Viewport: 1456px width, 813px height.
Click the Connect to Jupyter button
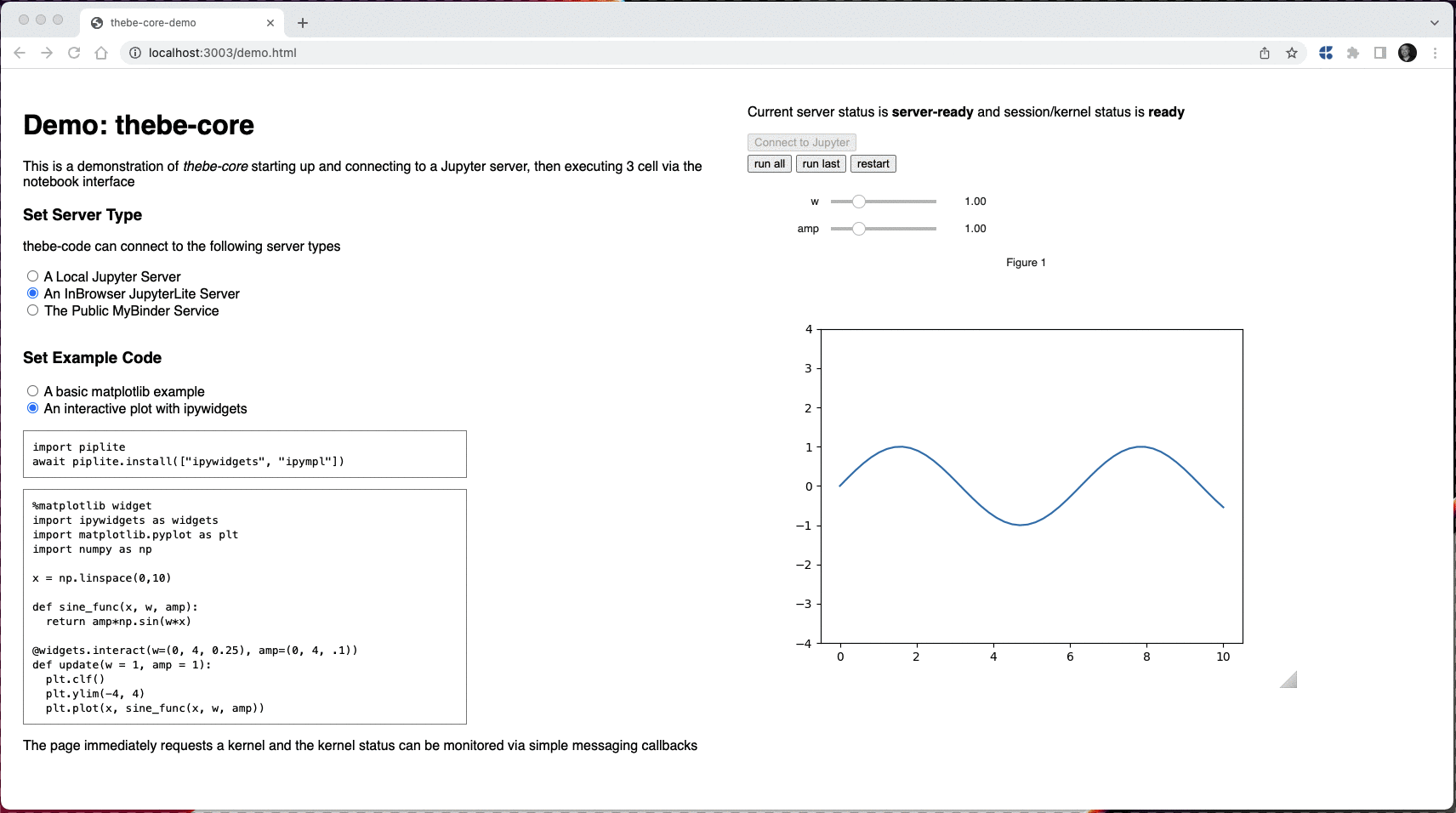802,142
